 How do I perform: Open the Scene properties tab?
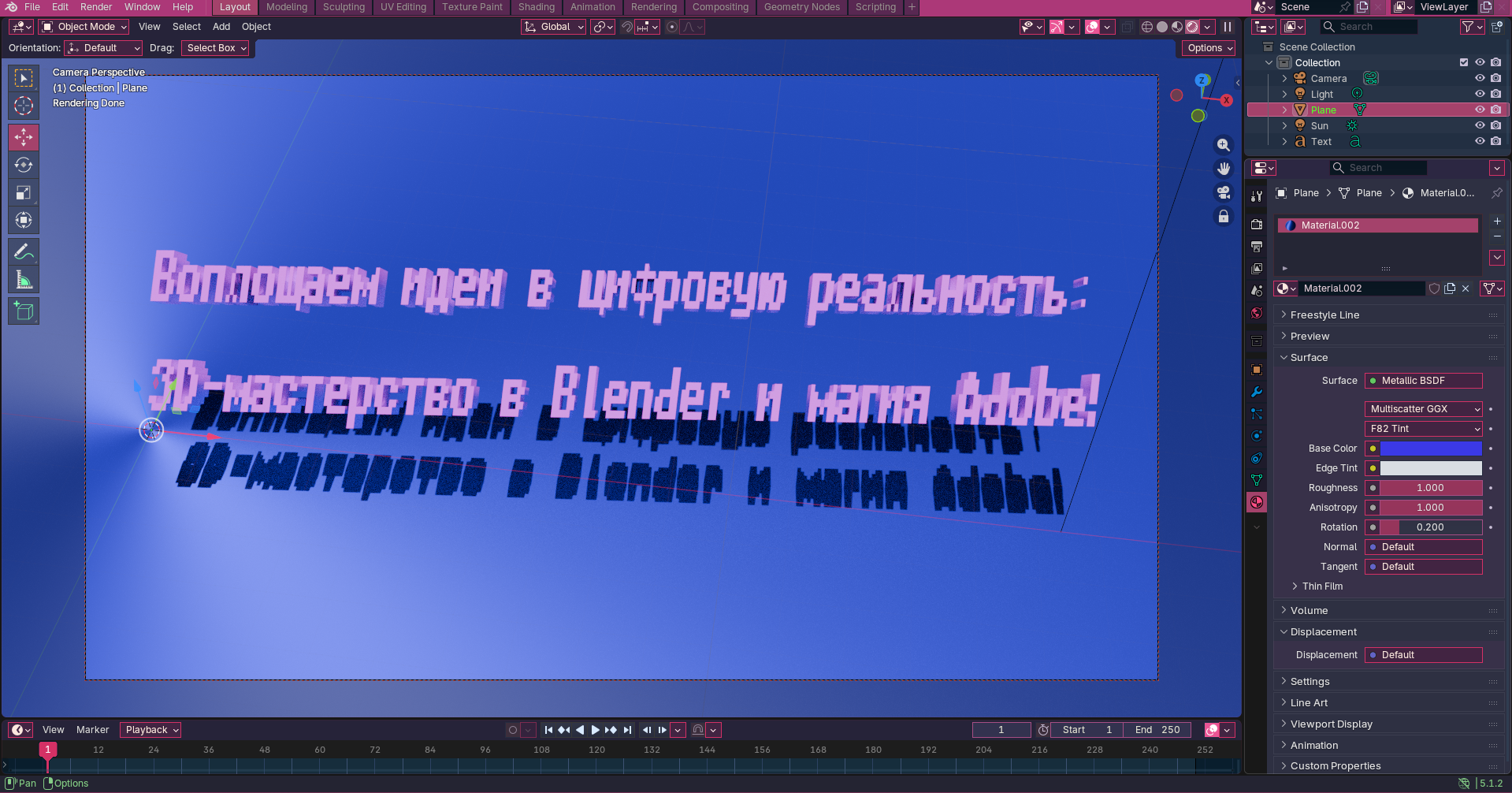[1257, 291]
